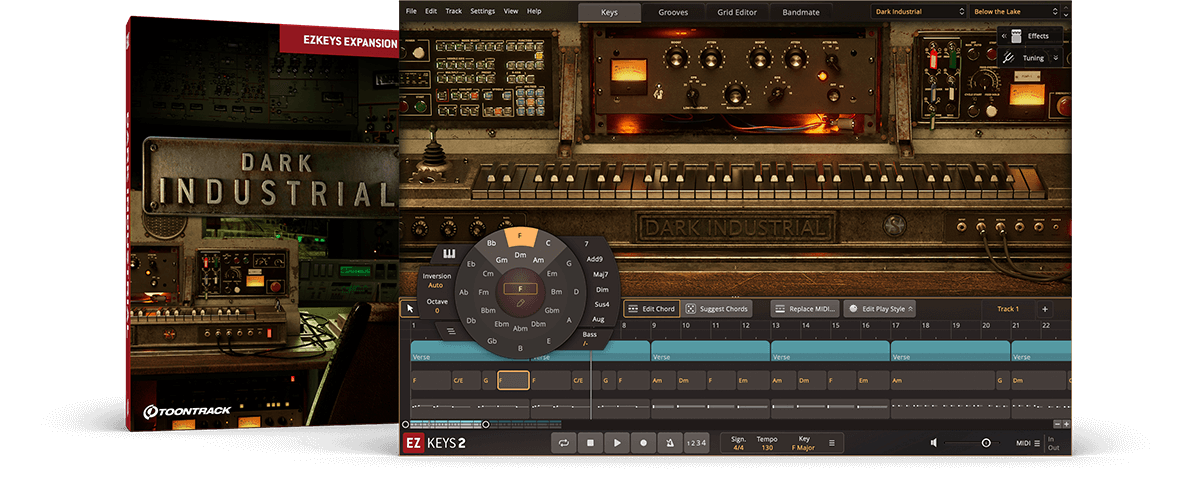This screenshot has height=488, width=1200.
Task: Expand the Edit Play Style menu
Action: tap(880, 309)
